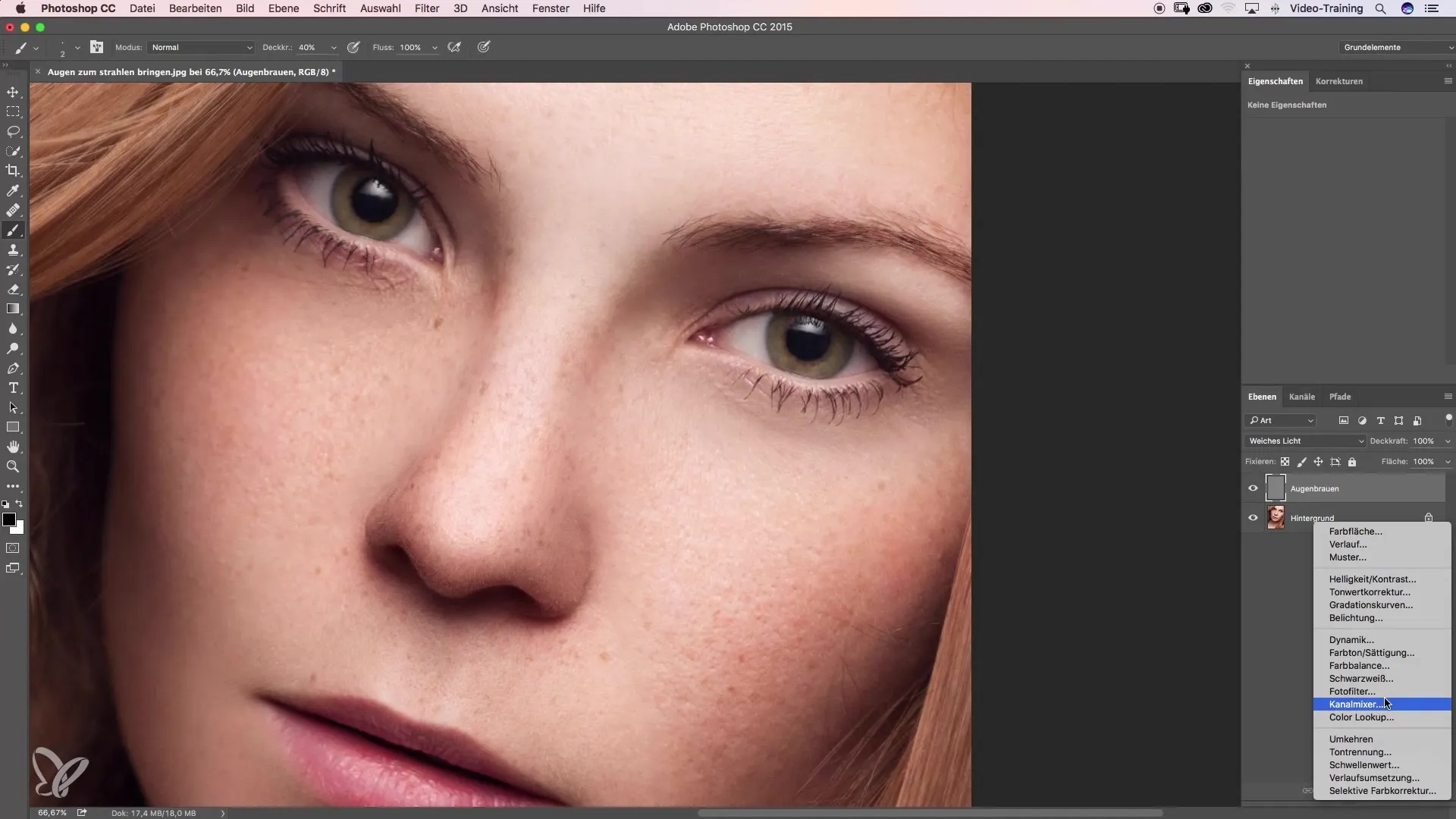This screenshot has height=819, width=1456.
Task: Toggle pressure for opacity
Action: [x=353, y=47]
